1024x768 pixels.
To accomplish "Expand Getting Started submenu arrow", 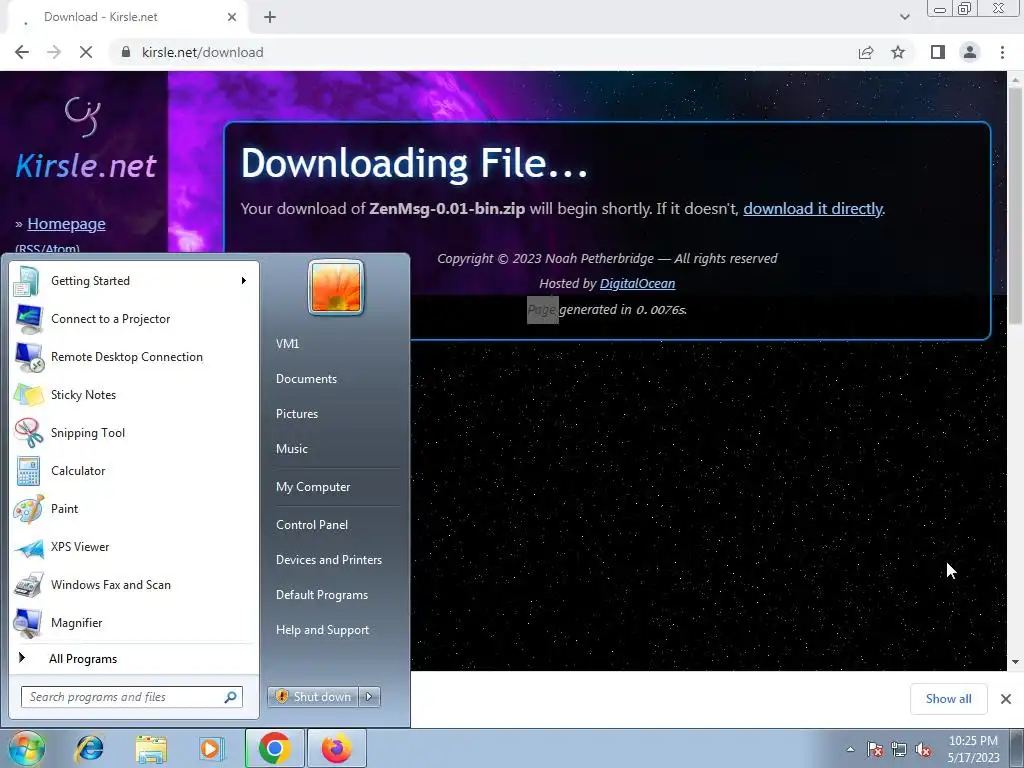I will coord(244,281).
